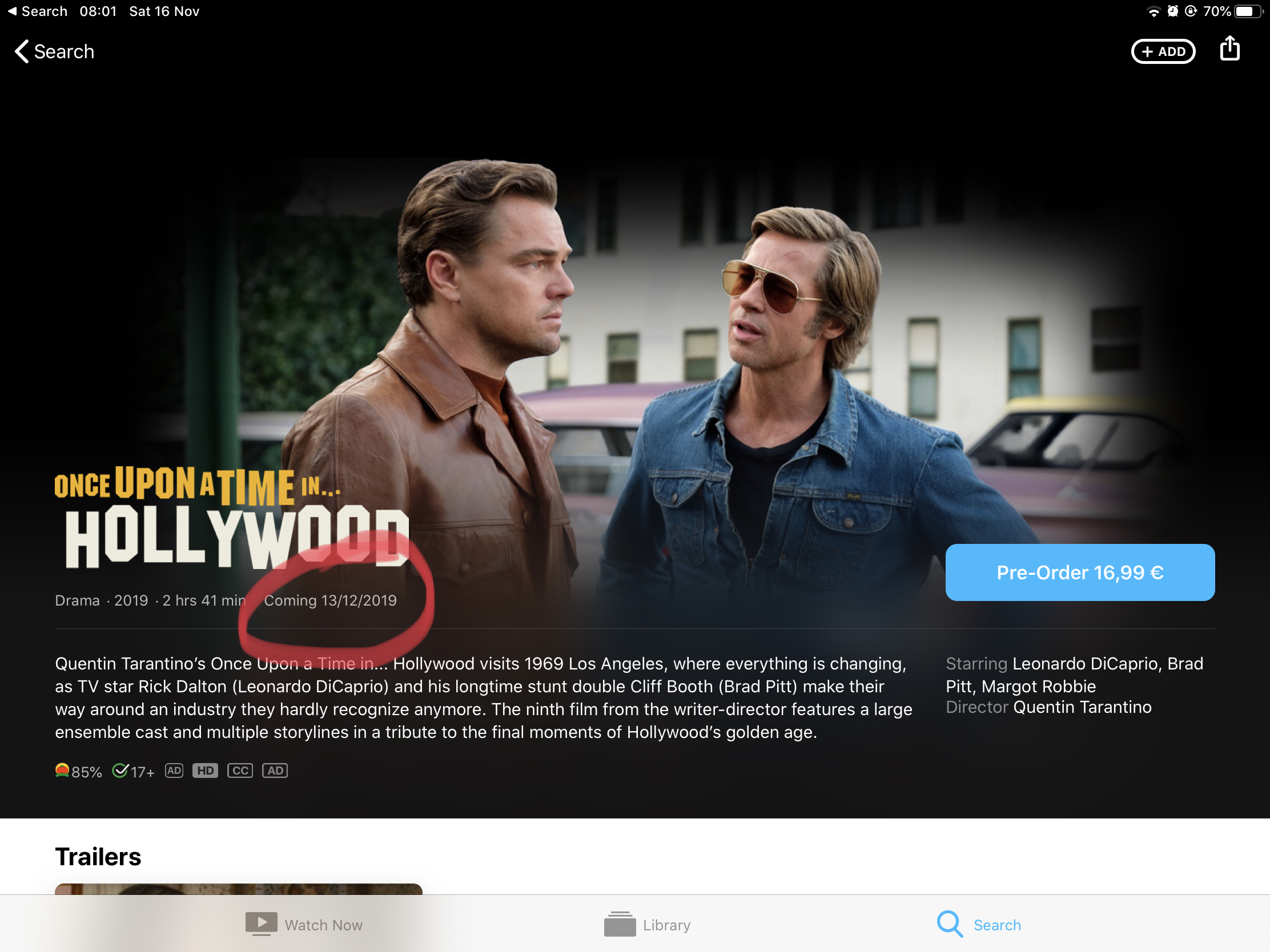Tap Director Quentin Tarantino credit
This screenshot has height=952, width=1270.
pos(1048,707)
